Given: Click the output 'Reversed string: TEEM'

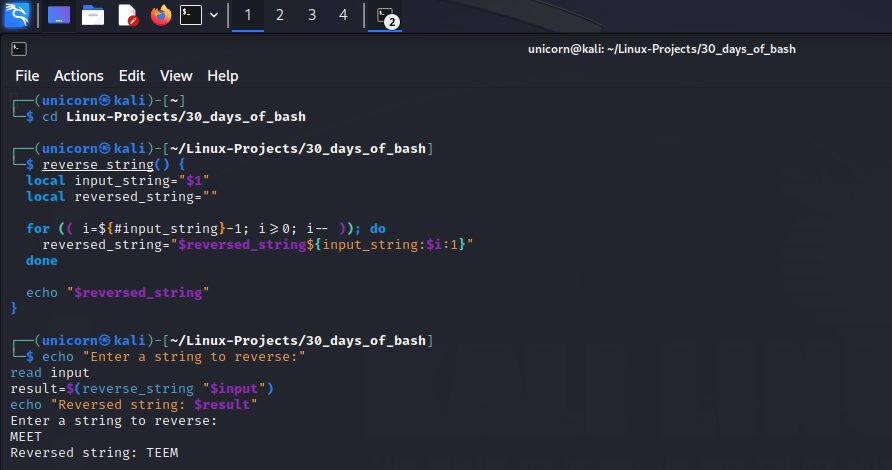Looking at the screenshot, I should 94,452.
